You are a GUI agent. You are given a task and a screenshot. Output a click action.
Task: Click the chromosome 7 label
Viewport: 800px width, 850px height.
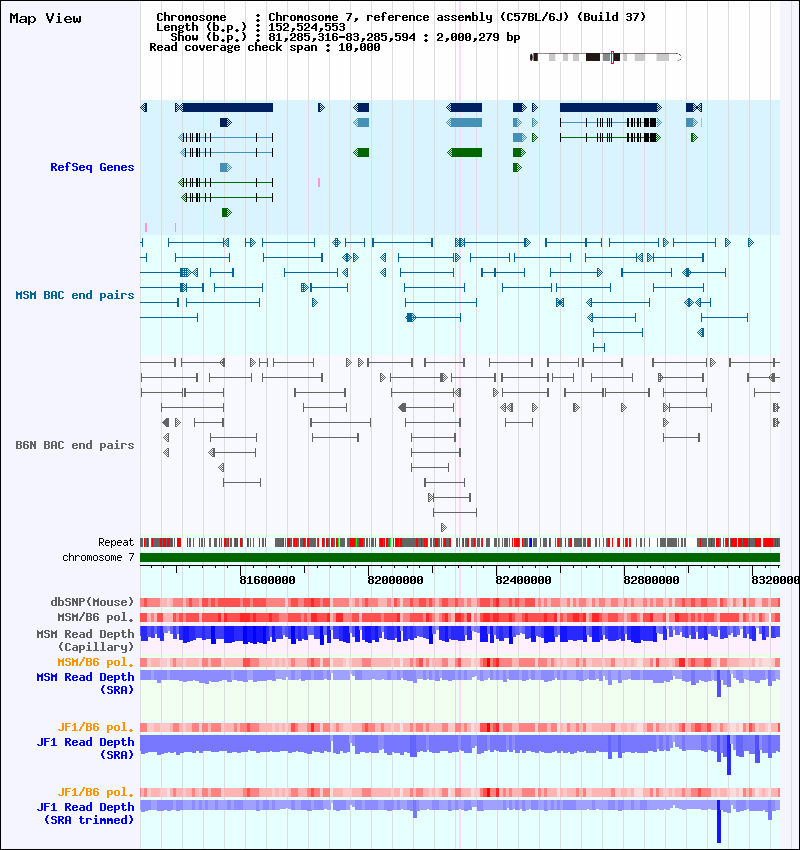click(x=98, y=557)
